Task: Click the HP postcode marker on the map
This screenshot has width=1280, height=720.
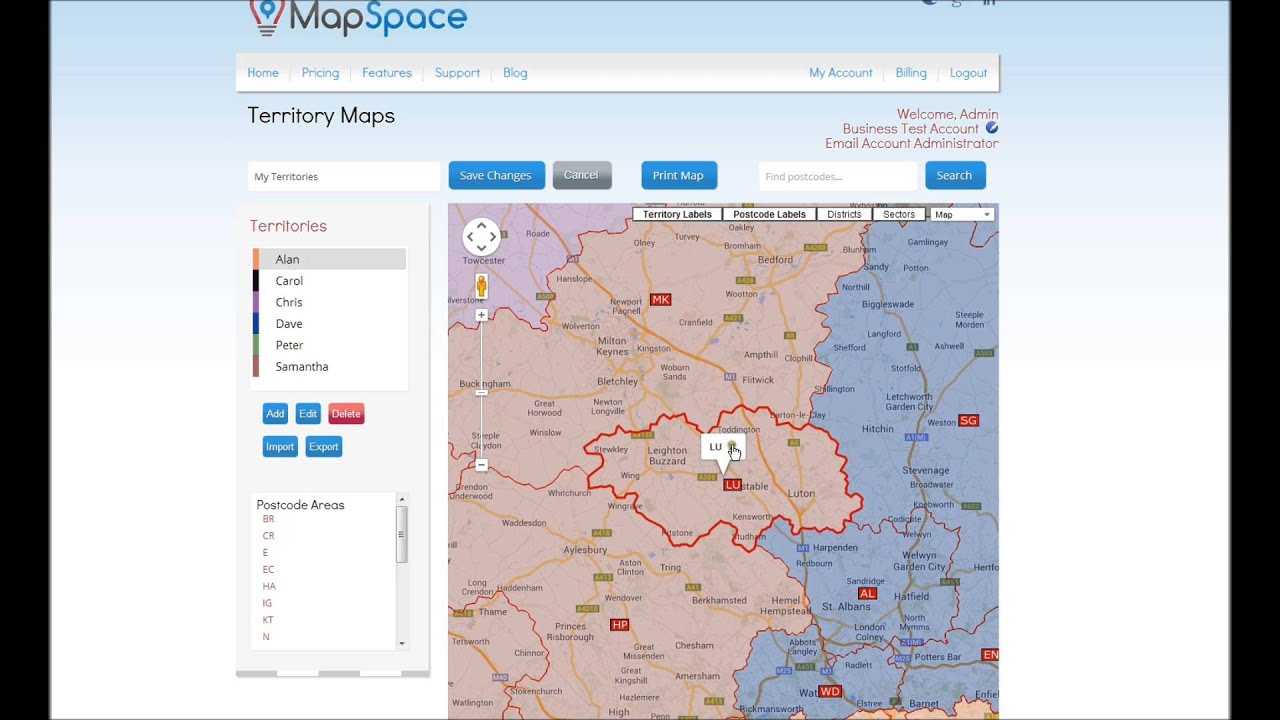Action: tap(619, 625)
